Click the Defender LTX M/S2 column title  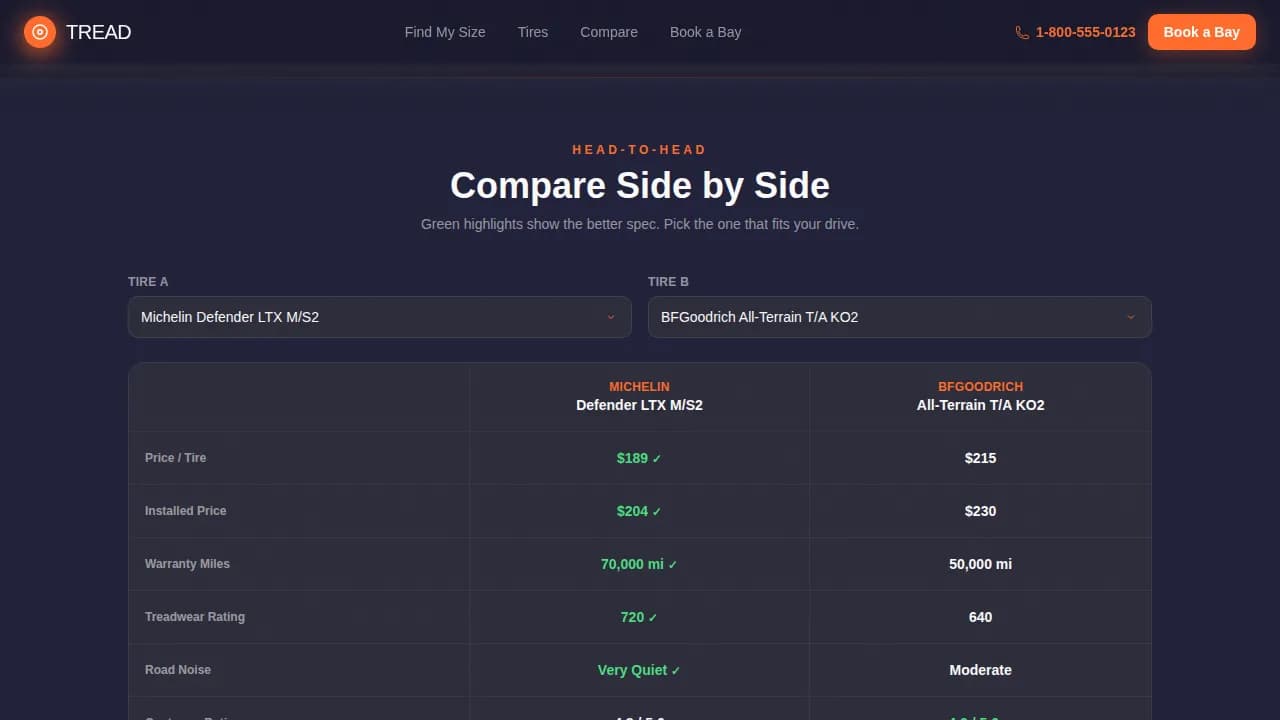(x=640, y=405)
